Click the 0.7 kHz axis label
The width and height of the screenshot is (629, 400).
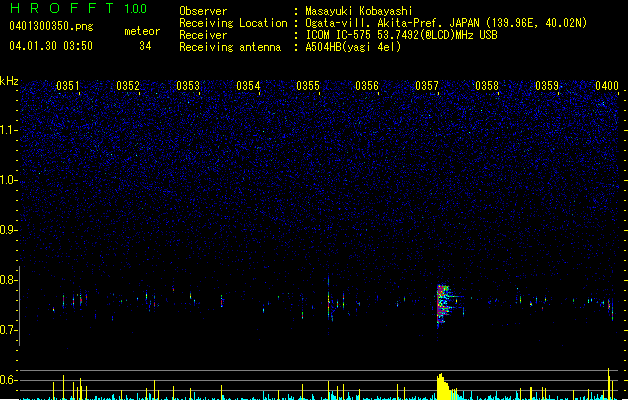click(x=8, y=330)
